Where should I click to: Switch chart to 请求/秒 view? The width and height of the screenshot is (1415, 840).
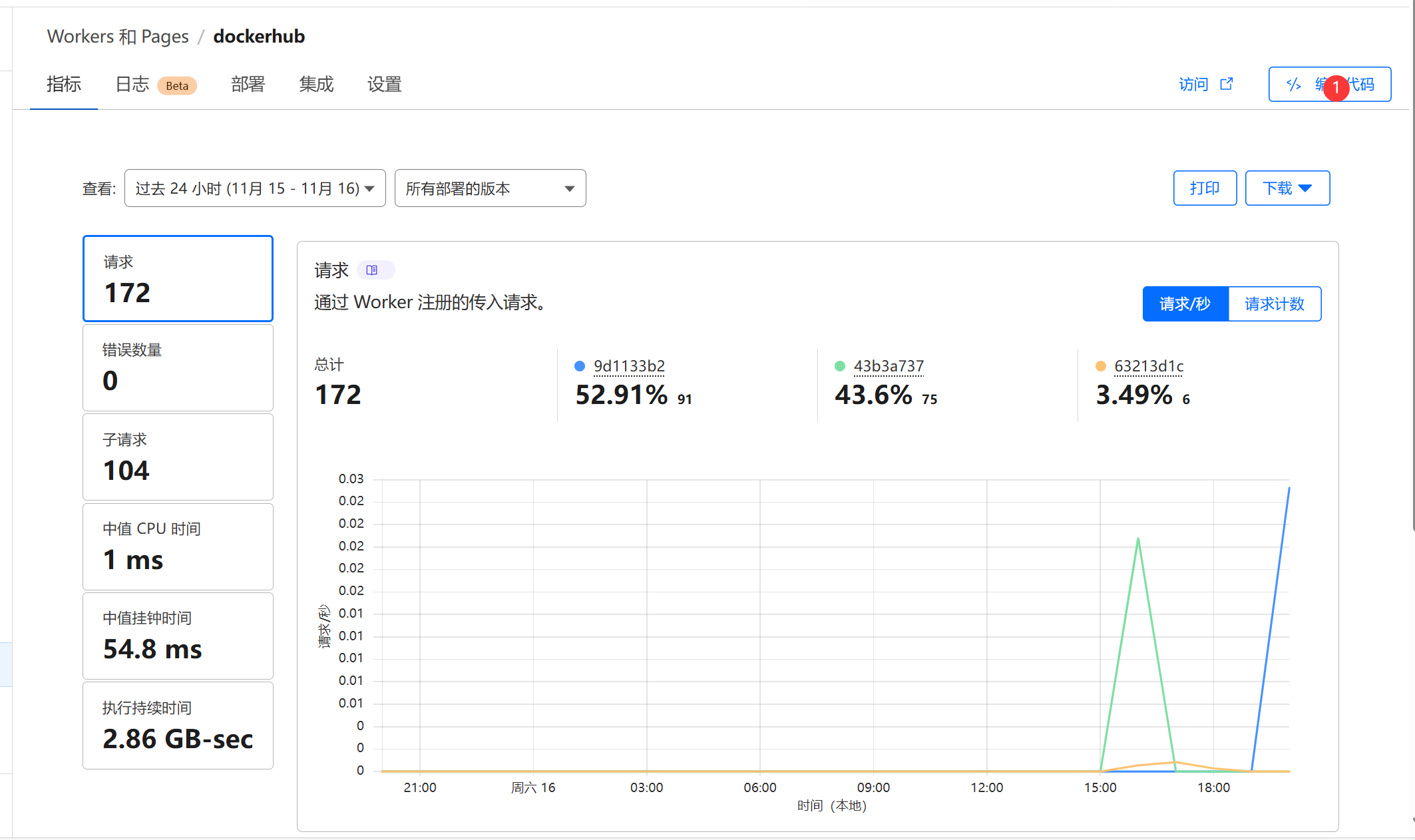point(1185,304)
